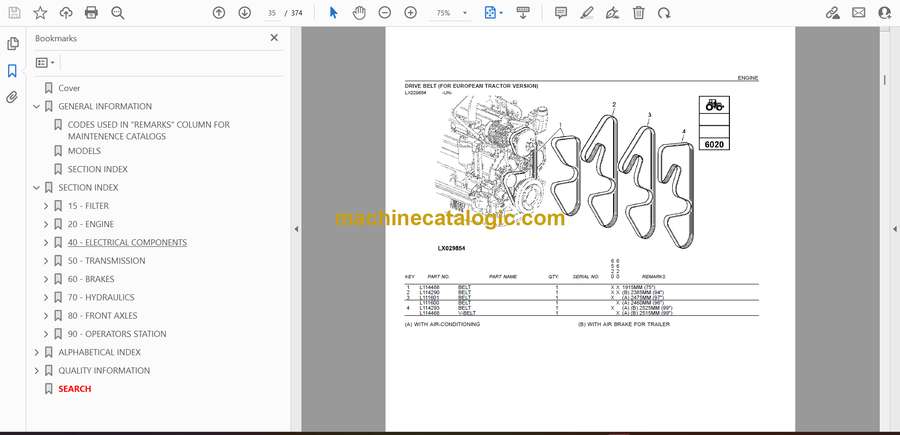Open the share with others icon
This screenshot has height=435, width=900.
(885, 13)
